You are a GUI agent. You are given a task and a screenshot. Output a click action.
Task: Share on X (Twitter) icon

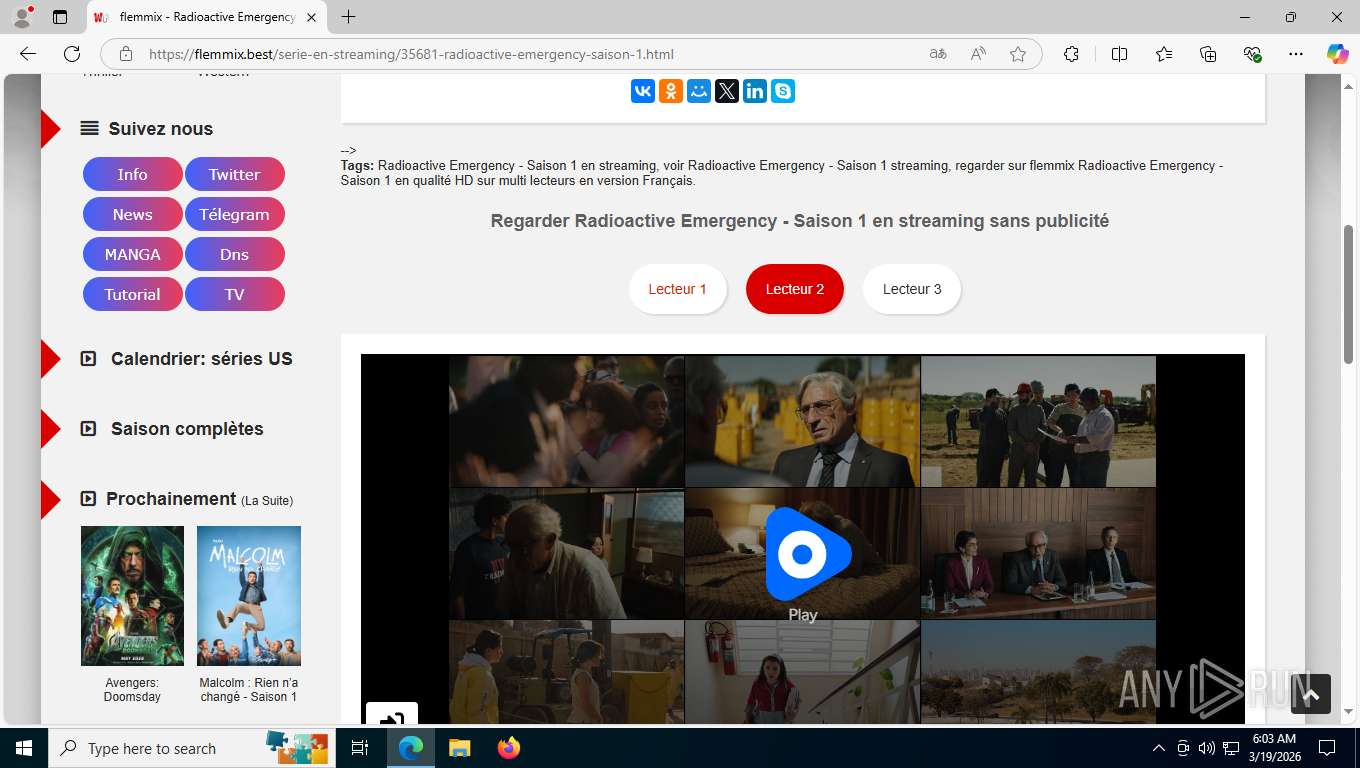pos(727,91)
